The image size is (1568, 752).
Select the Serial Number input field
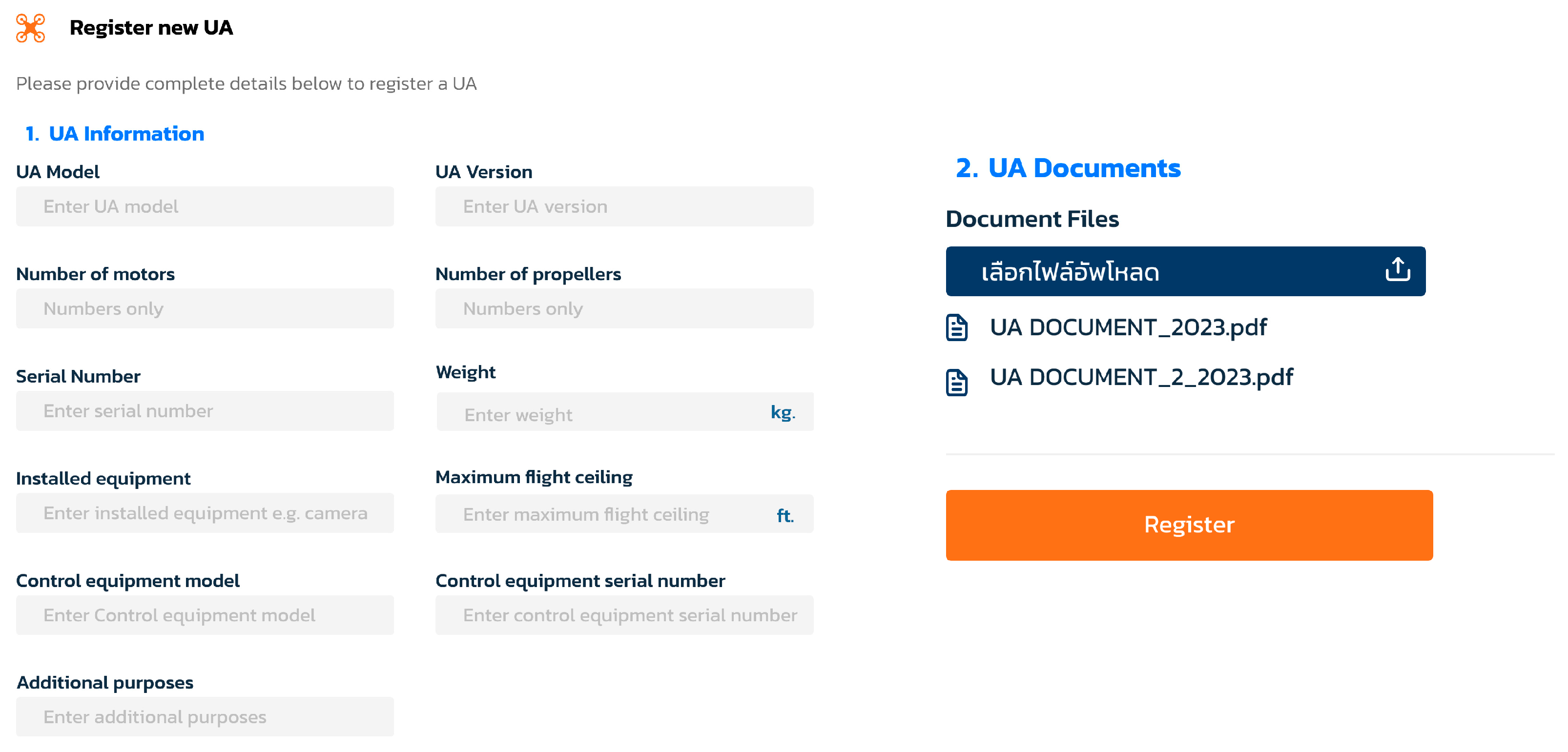point(205,411)
